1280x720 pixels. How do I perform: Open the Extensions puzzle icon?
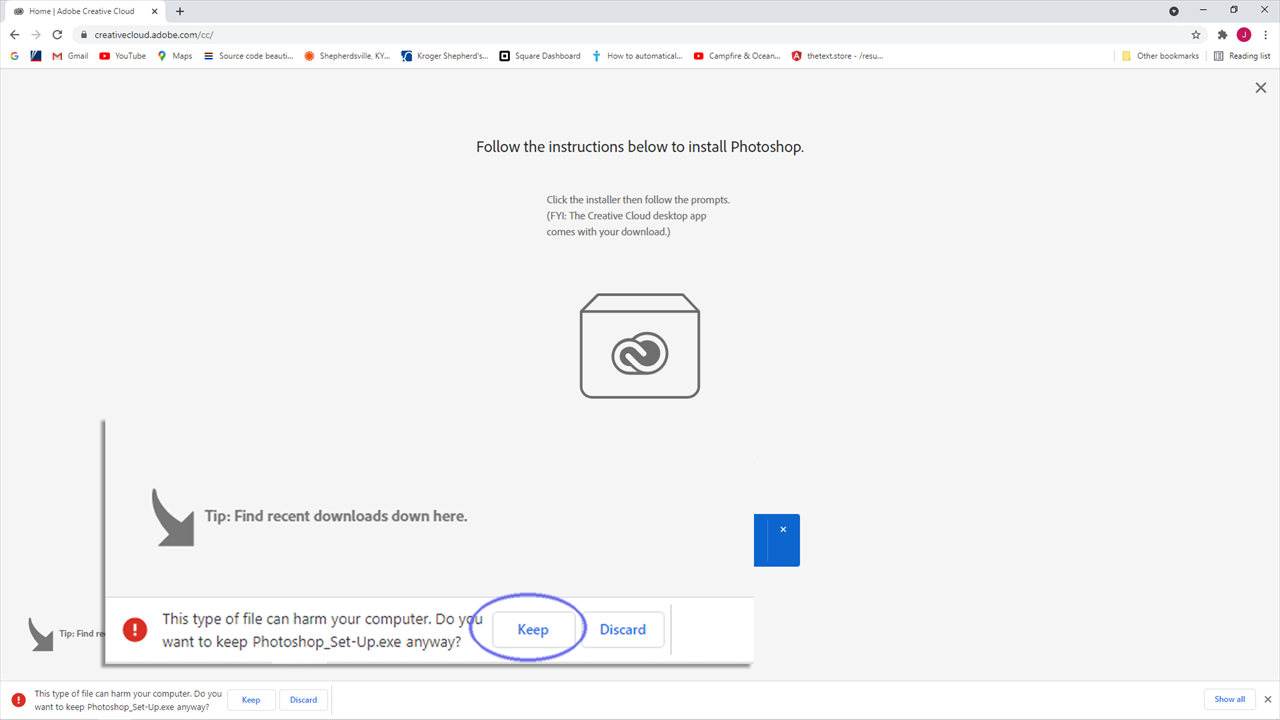[1222, 34]
